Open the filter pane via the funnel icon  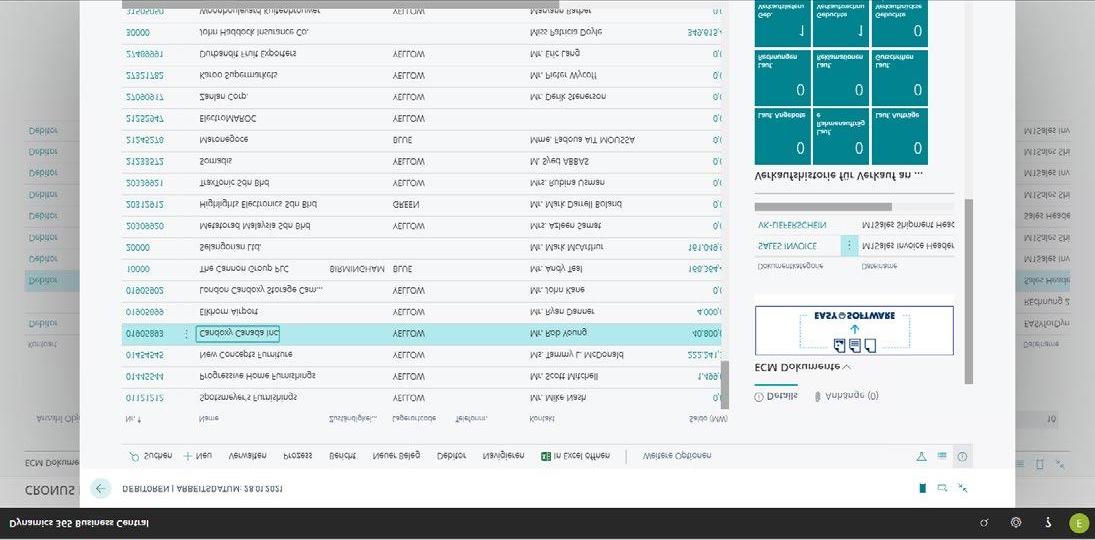click(921, 456)
